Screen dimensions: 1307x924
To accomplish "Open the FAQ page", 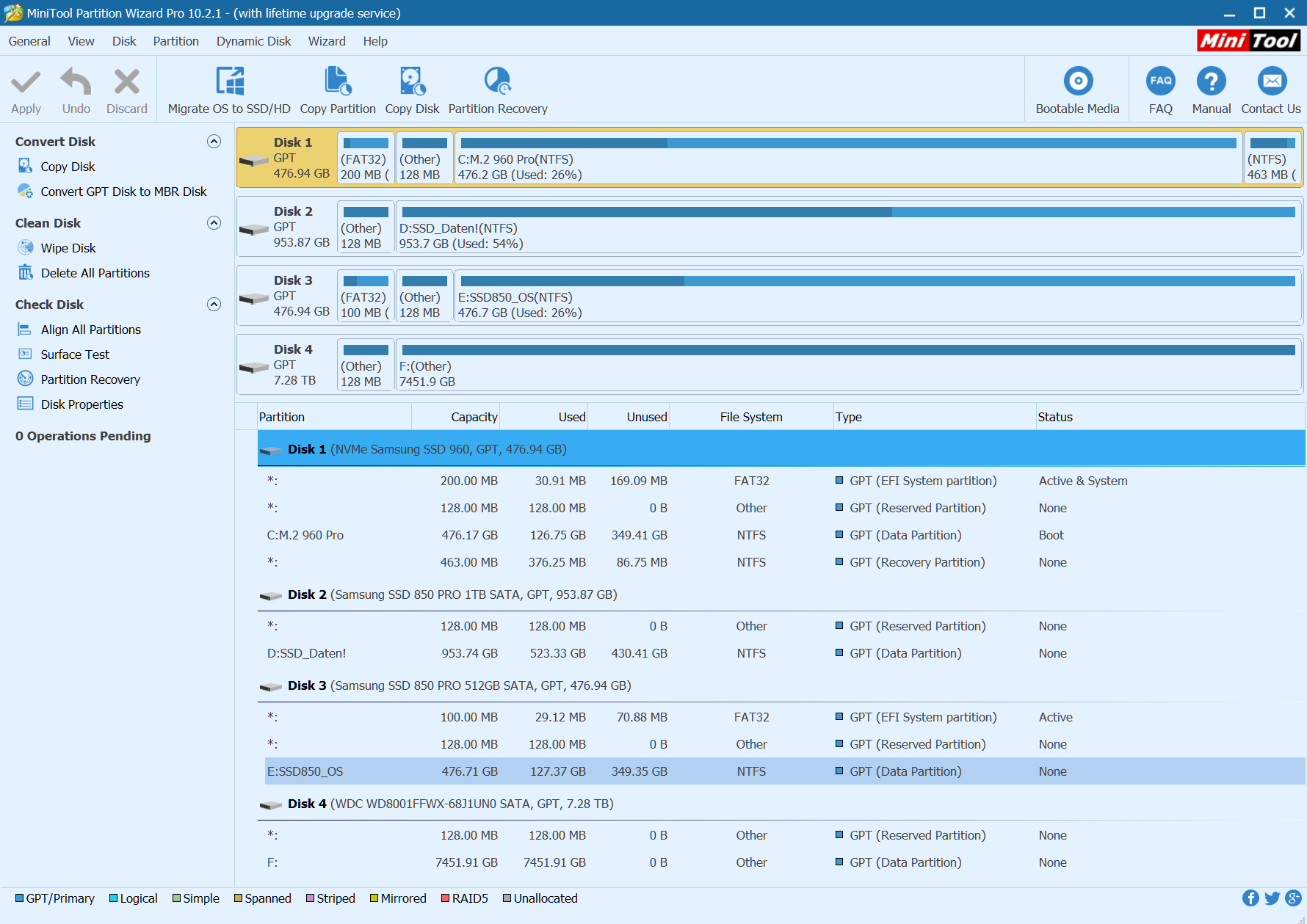I will pyautogui.click(x=1161, y=91).
